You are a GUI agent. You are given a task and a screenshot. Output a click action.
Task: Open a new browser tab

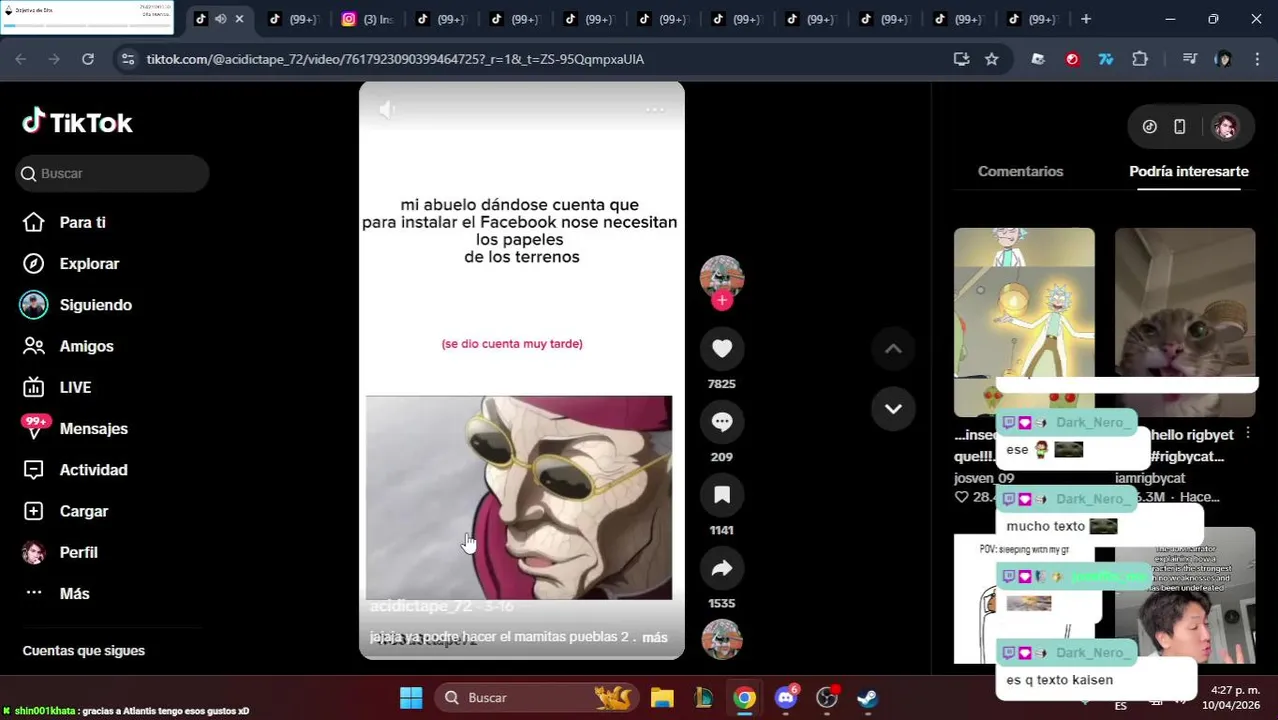coord(1086,19)
